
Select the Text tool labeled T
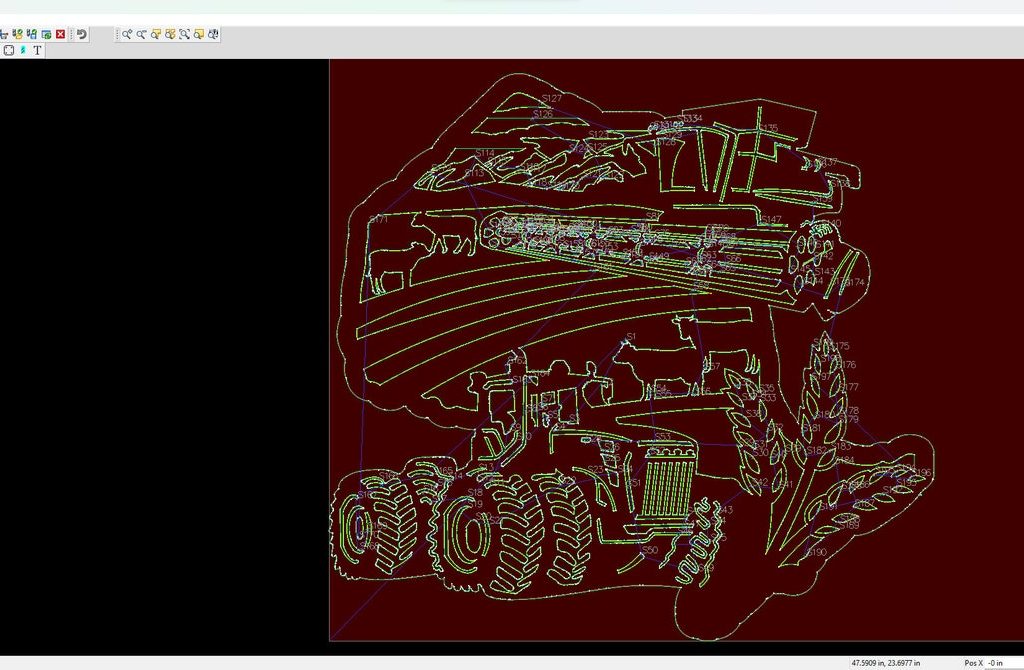click(x=38, y=50)
